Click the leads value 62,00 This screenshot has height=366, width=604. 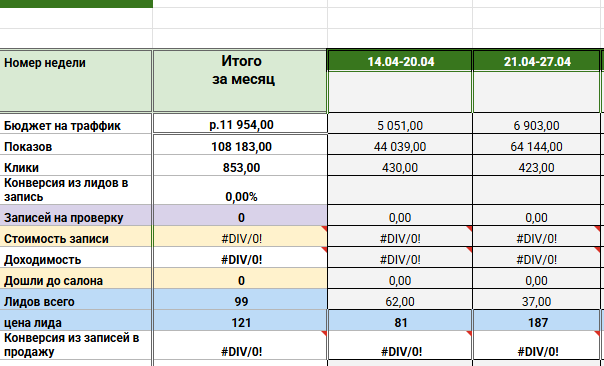point(400,301)
